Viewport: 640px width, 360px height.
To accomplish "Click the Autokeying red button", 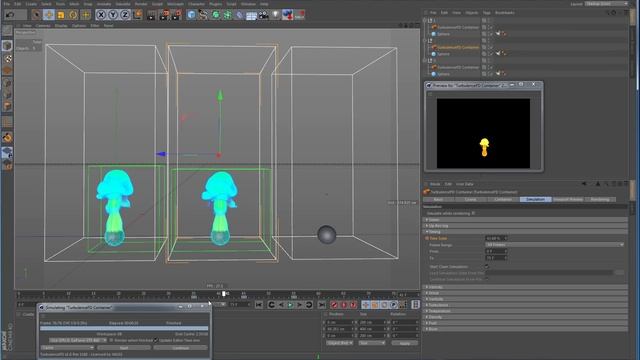I will tap(344, 305).
